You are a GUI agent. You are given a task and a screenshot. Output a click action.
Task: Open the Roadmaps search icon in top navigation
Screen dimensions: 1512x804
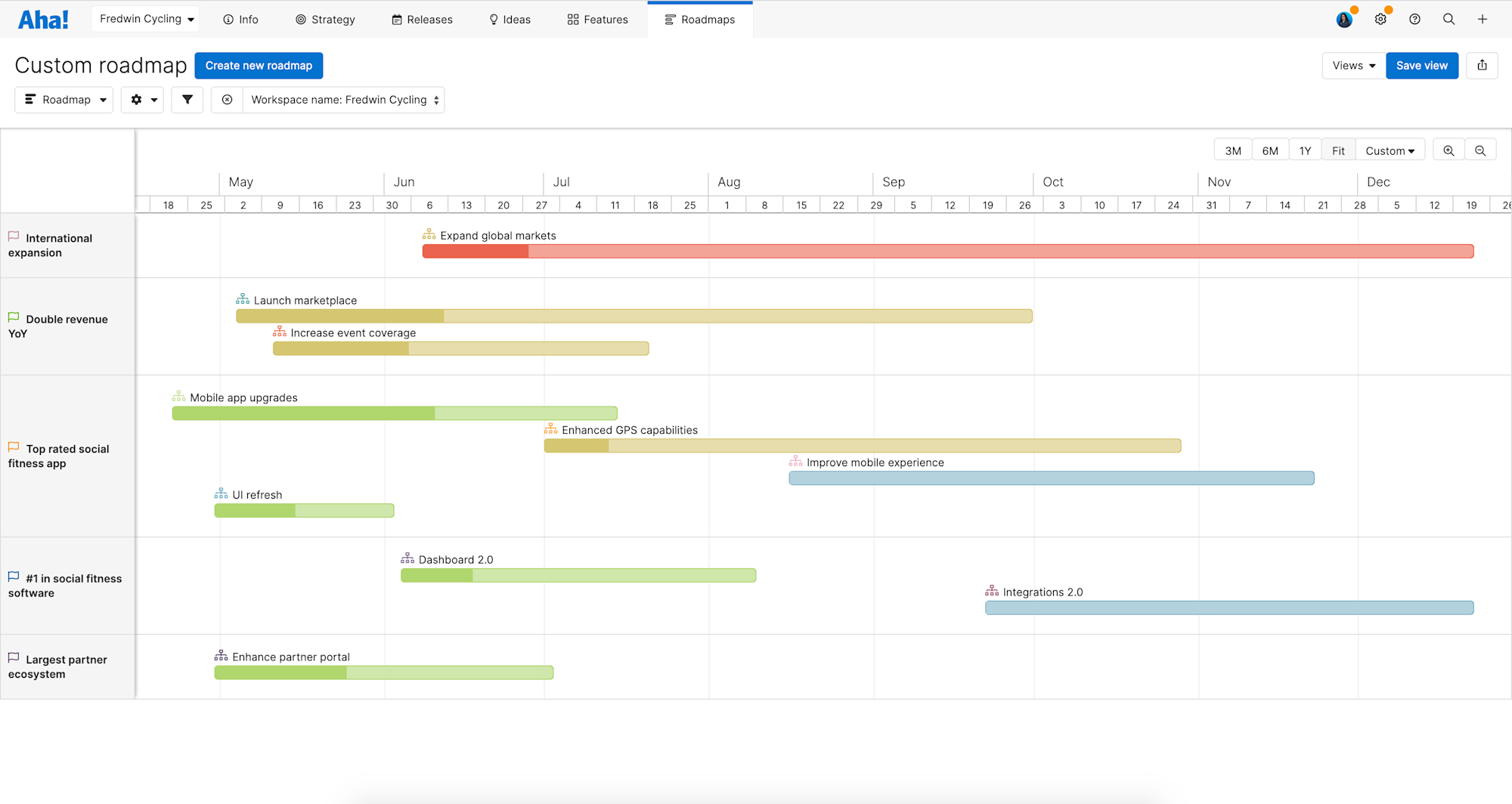point(1448,19)
